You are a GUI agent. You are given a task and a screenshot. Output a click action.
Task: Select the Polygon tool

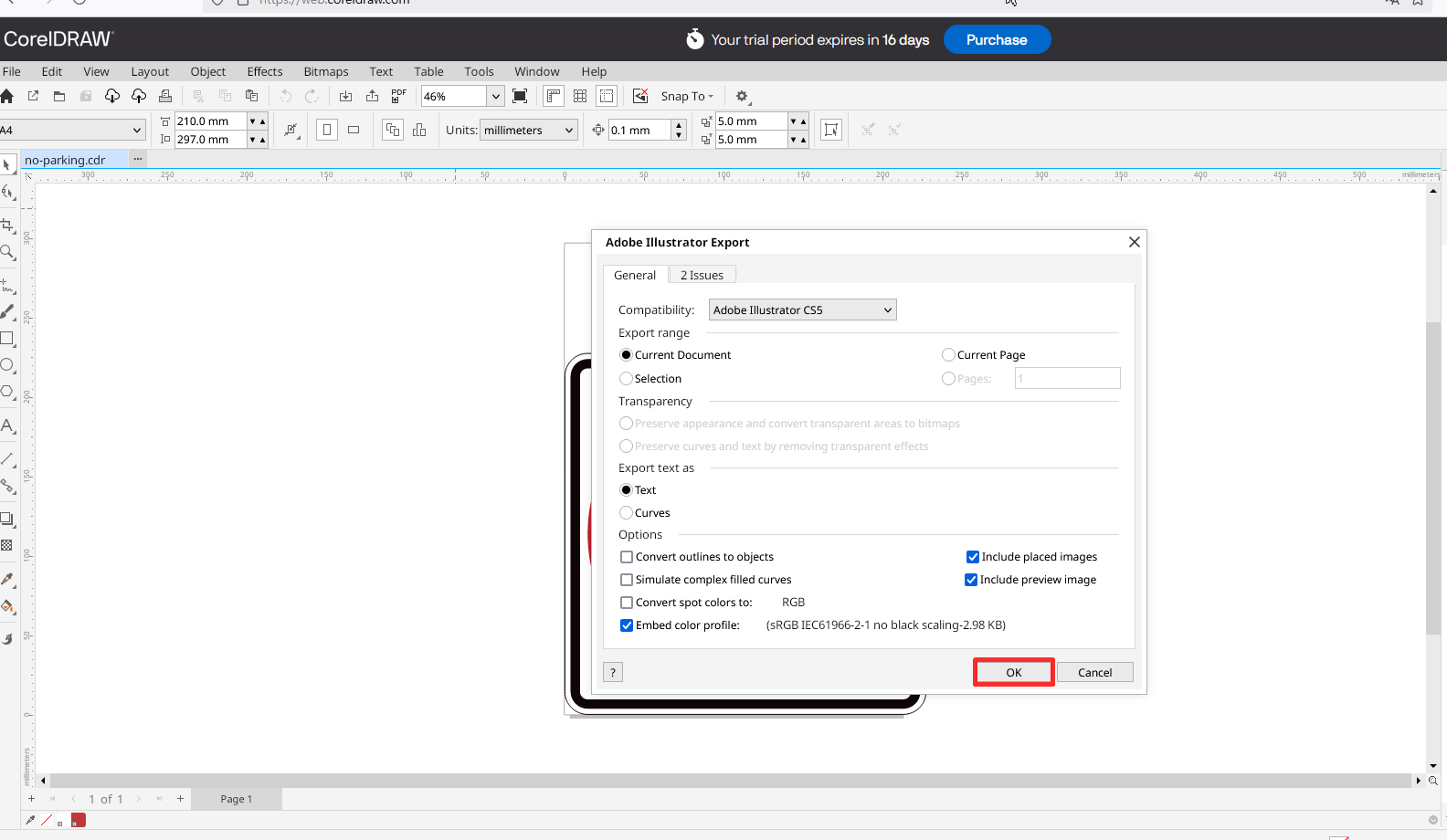tap(7, 392)
